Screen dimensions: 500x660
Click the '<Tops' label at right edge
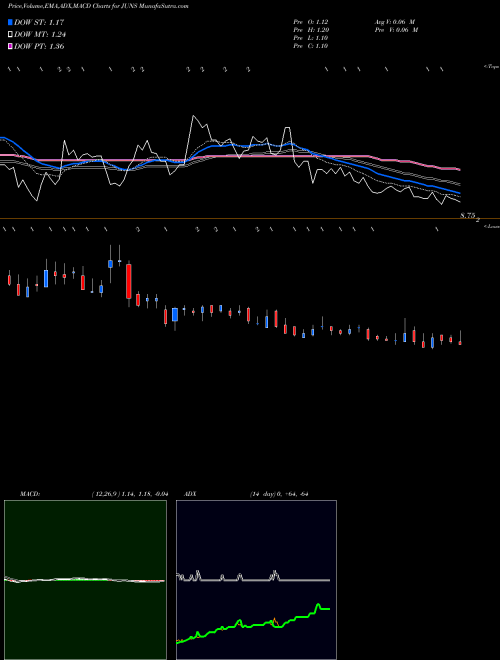(491, 67)
